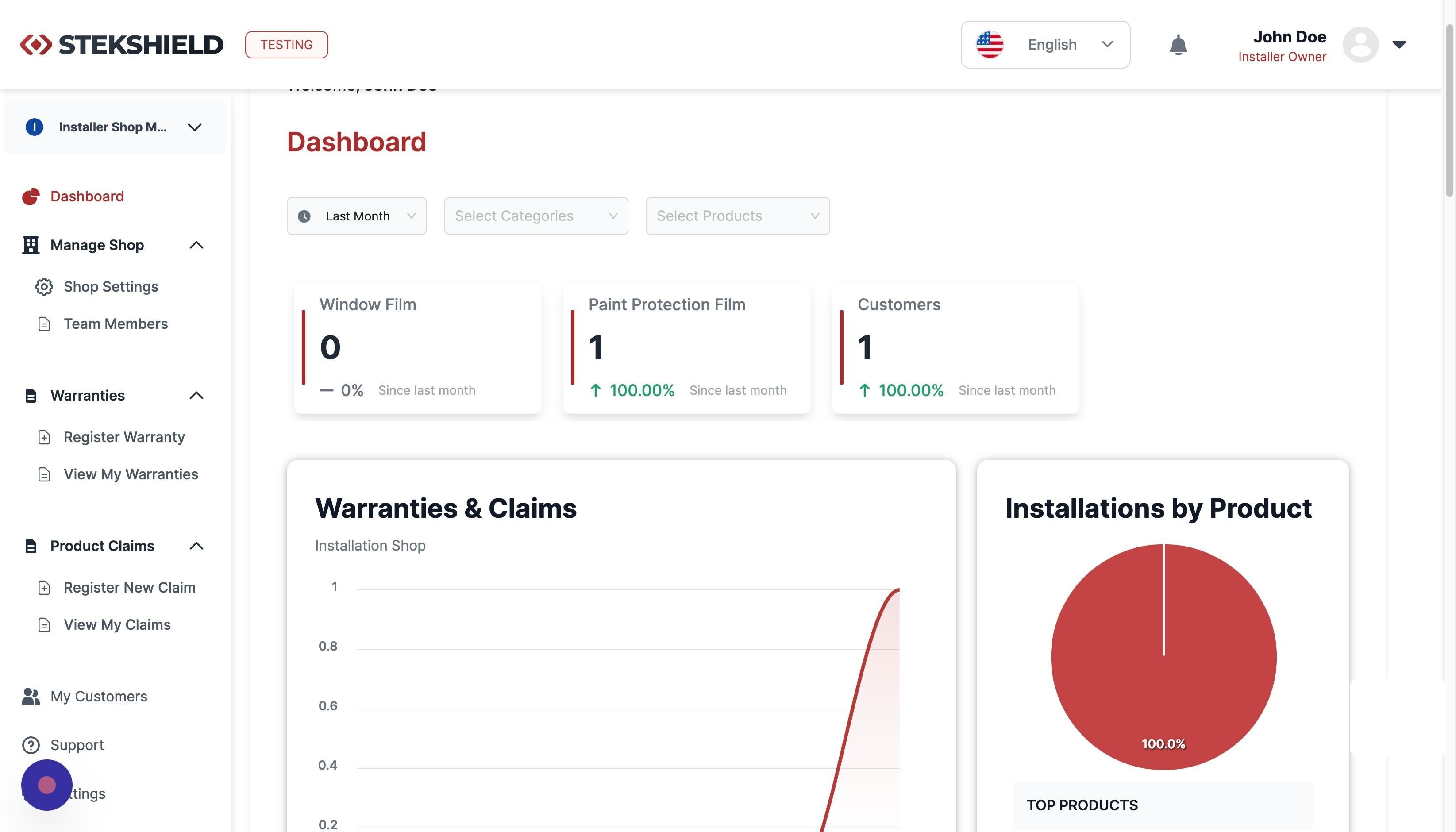Click the Window Film stat card

[417, 347]
